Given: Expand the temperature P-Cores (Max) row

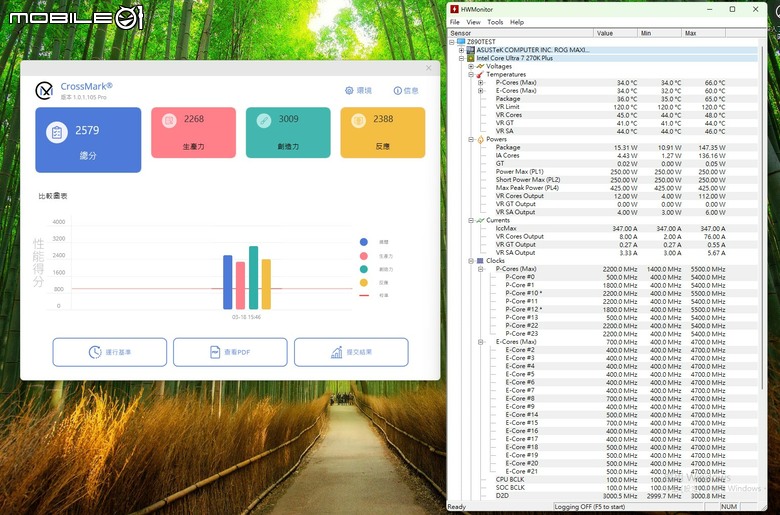Looking at the screenshot, I should click(481, 83).
